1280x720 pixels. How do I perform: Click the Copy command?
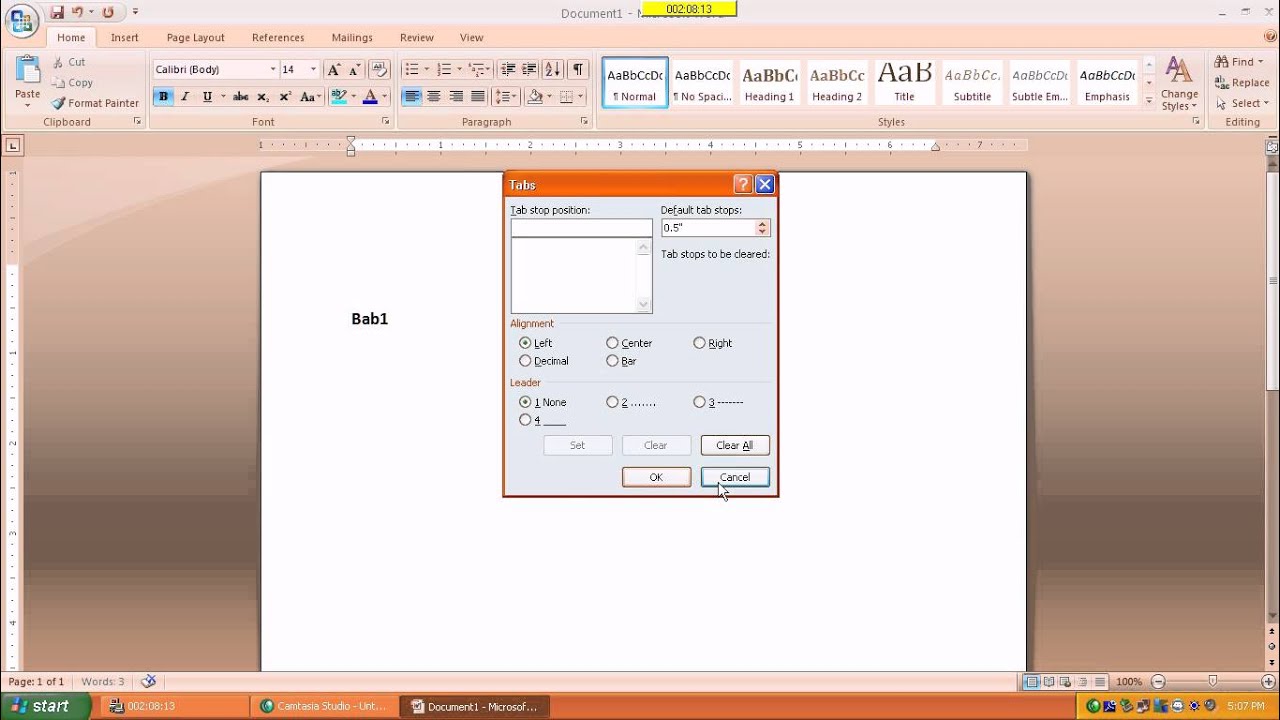point(73,83)
